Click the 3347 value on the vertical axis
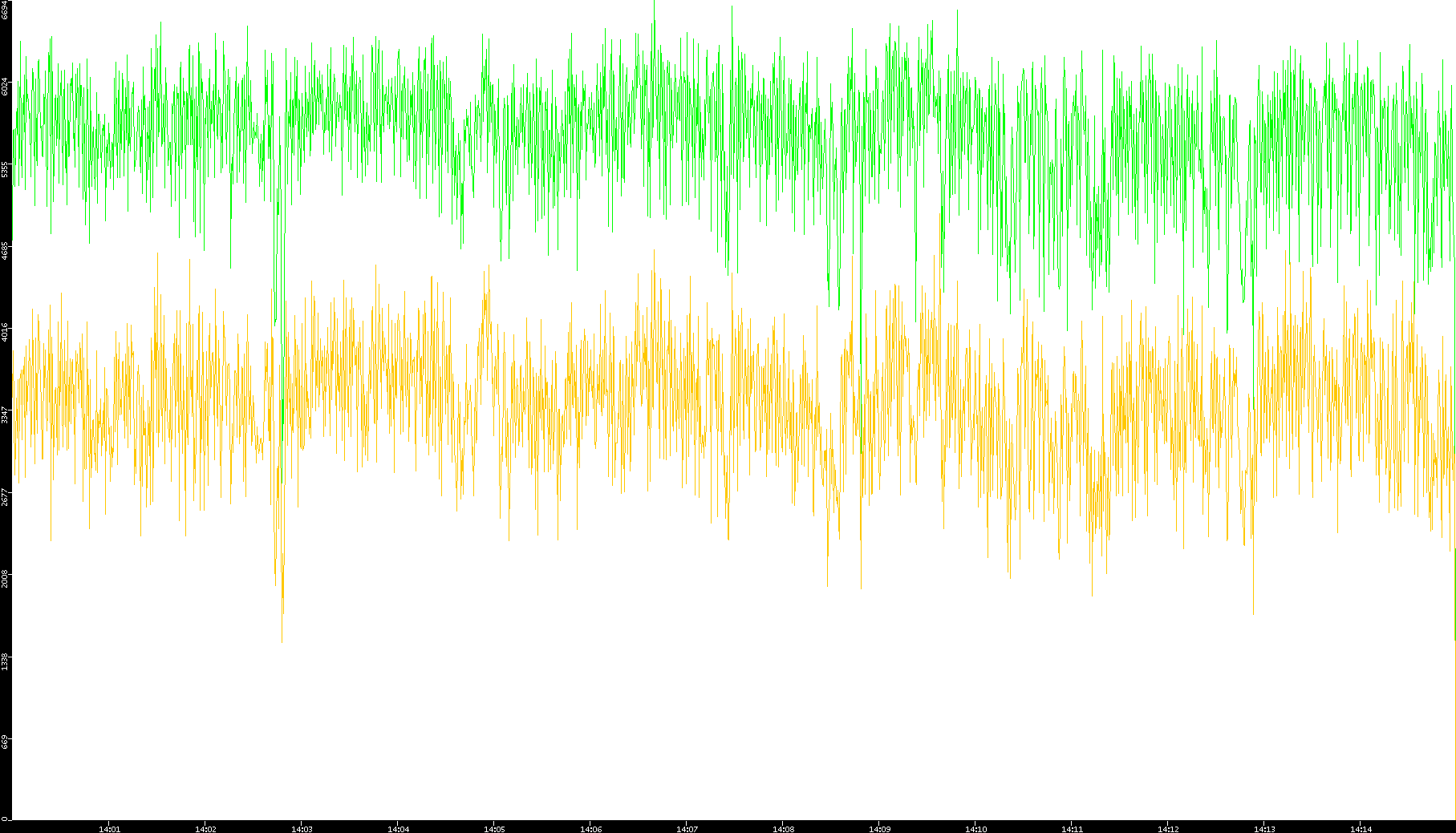The height and width of the screenshot is (833, 1456). pyautogui.click(x=5, y=415)
